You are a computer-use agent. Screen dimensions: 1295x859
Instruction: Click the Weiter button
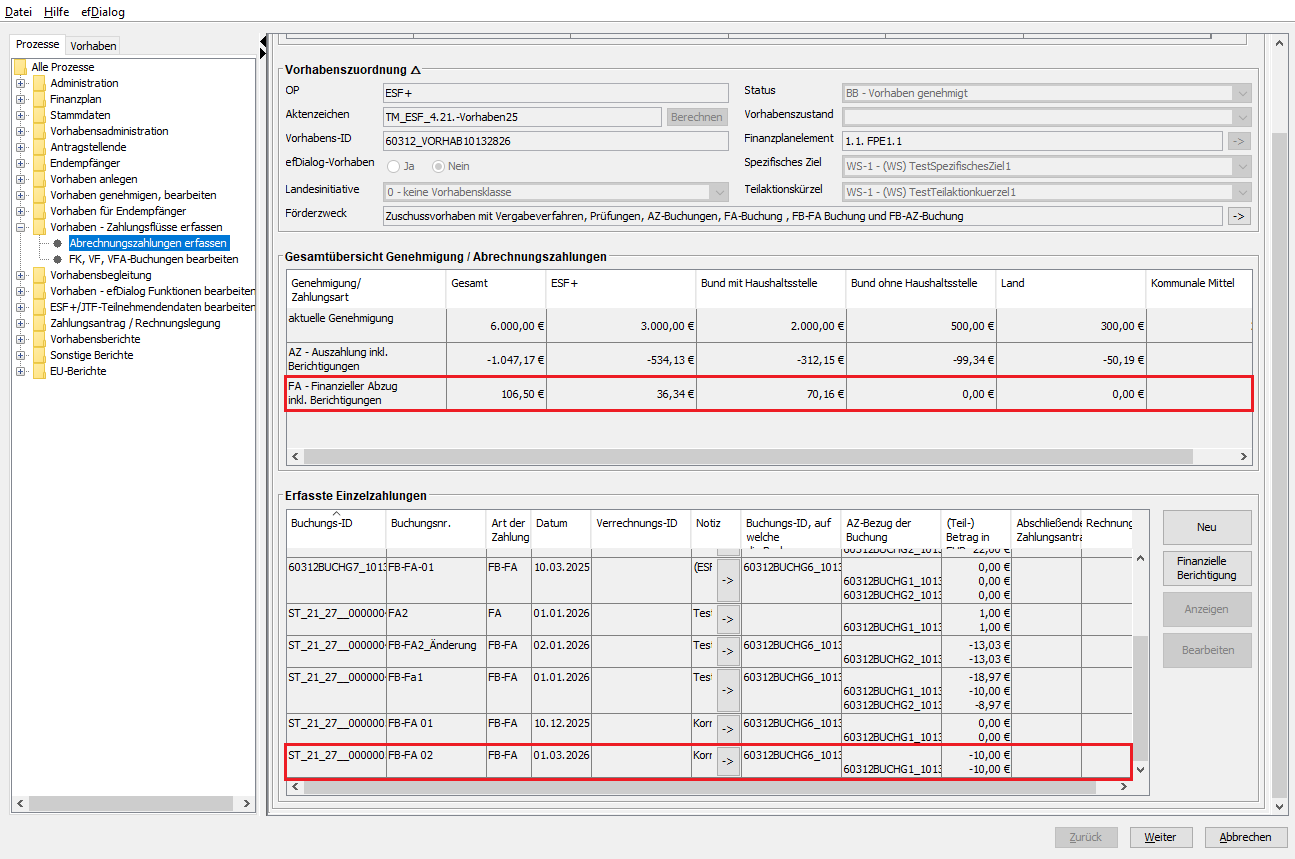pos(1160,837)
